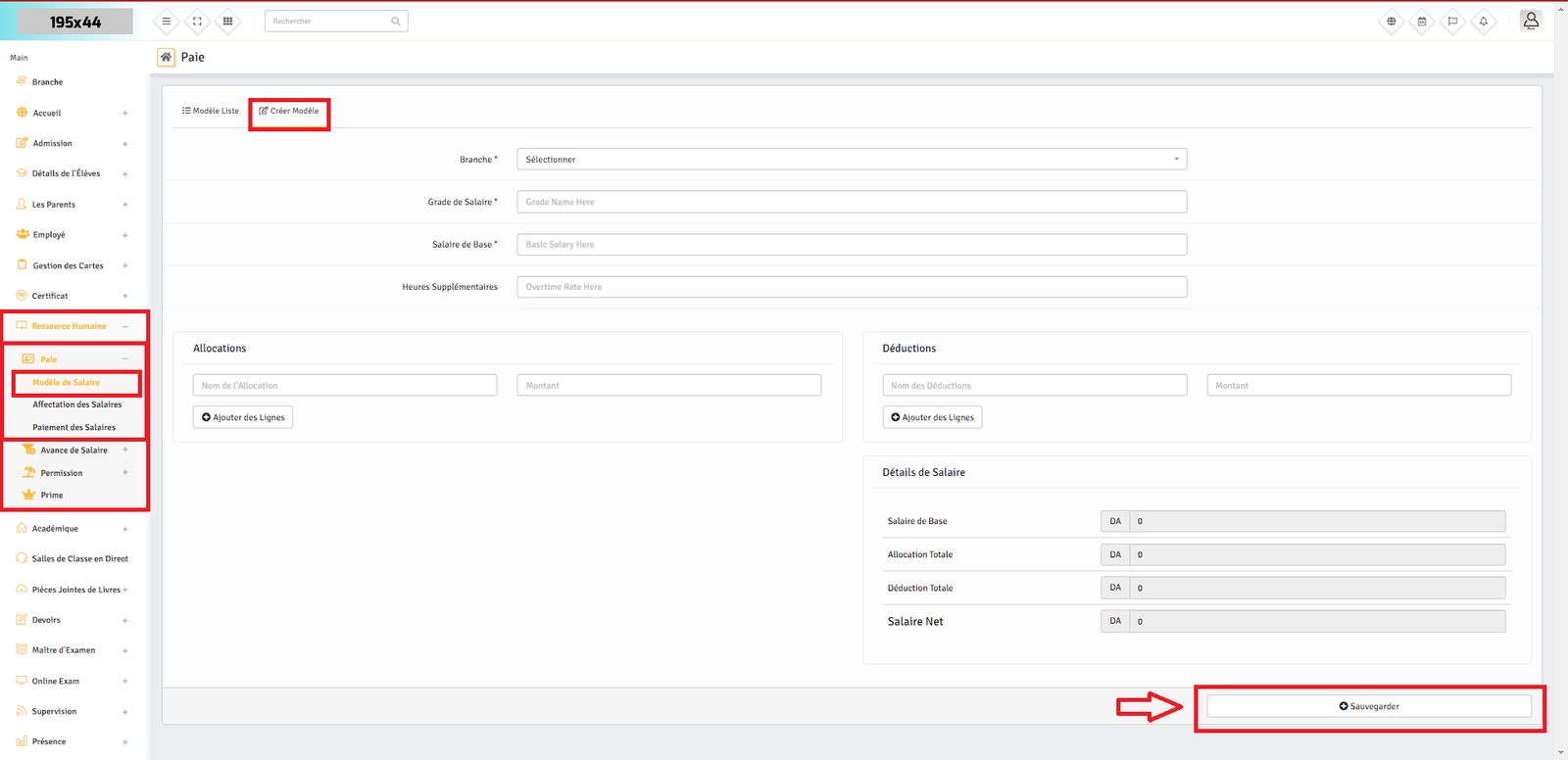
Task: Switch to the Modèle Liste tab
Action: 211,111
